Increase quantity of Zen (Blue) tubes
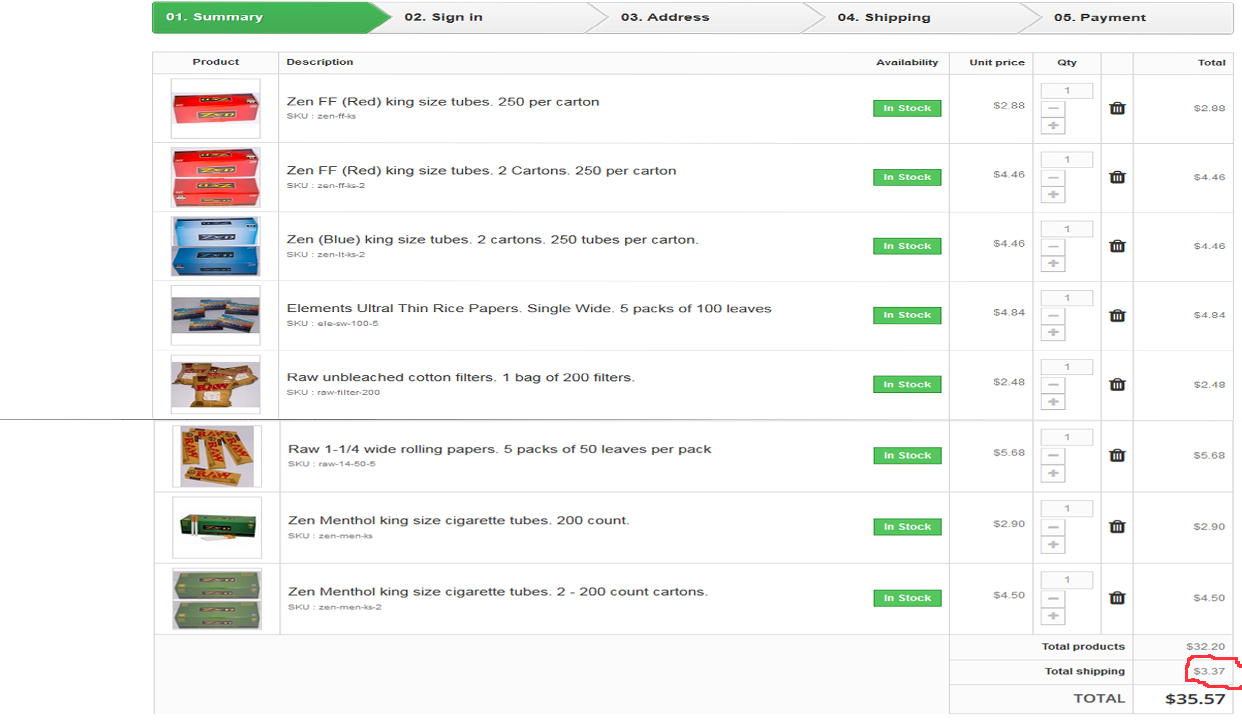Viewport: 1242px width, 722px height. (x=1053, y=264)
